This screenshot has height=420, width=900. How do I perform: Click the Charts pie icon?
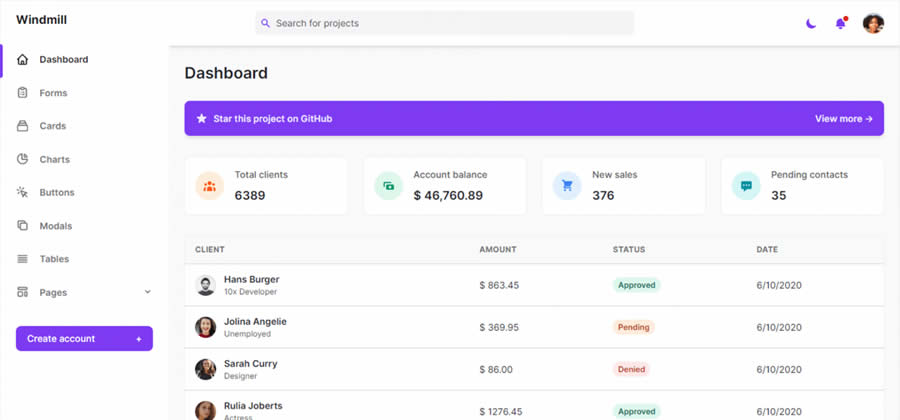coord(22,159)
